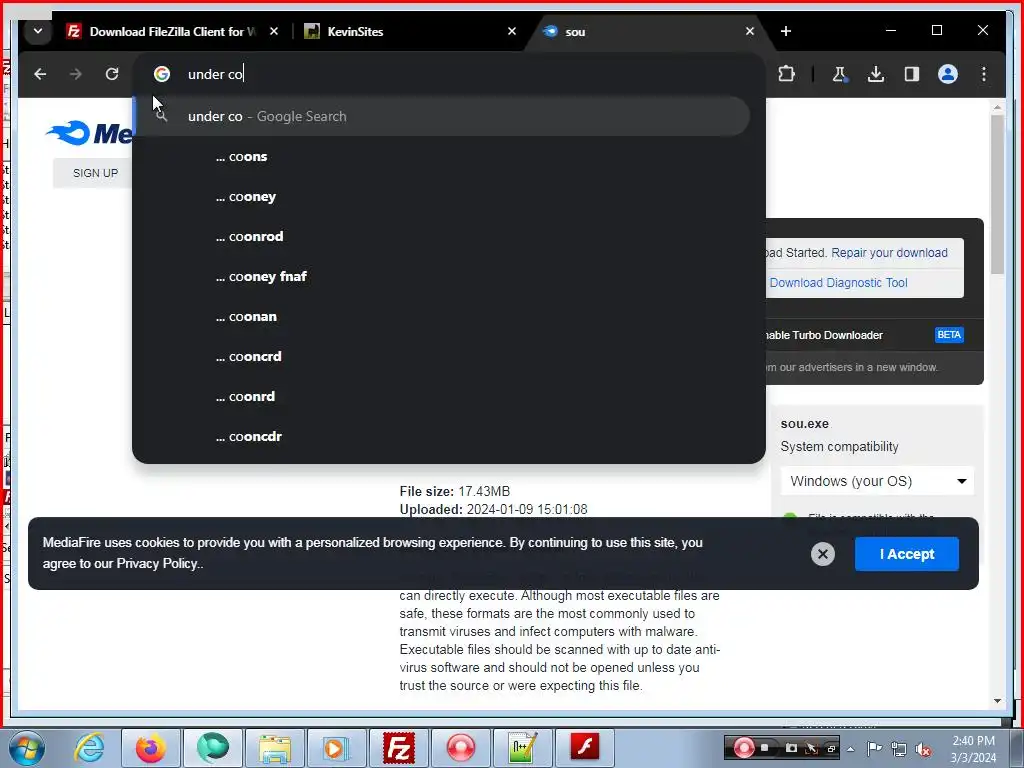Click the MediaFire logo
Viewport: 1024px width, 768px height.
point(89,133)
